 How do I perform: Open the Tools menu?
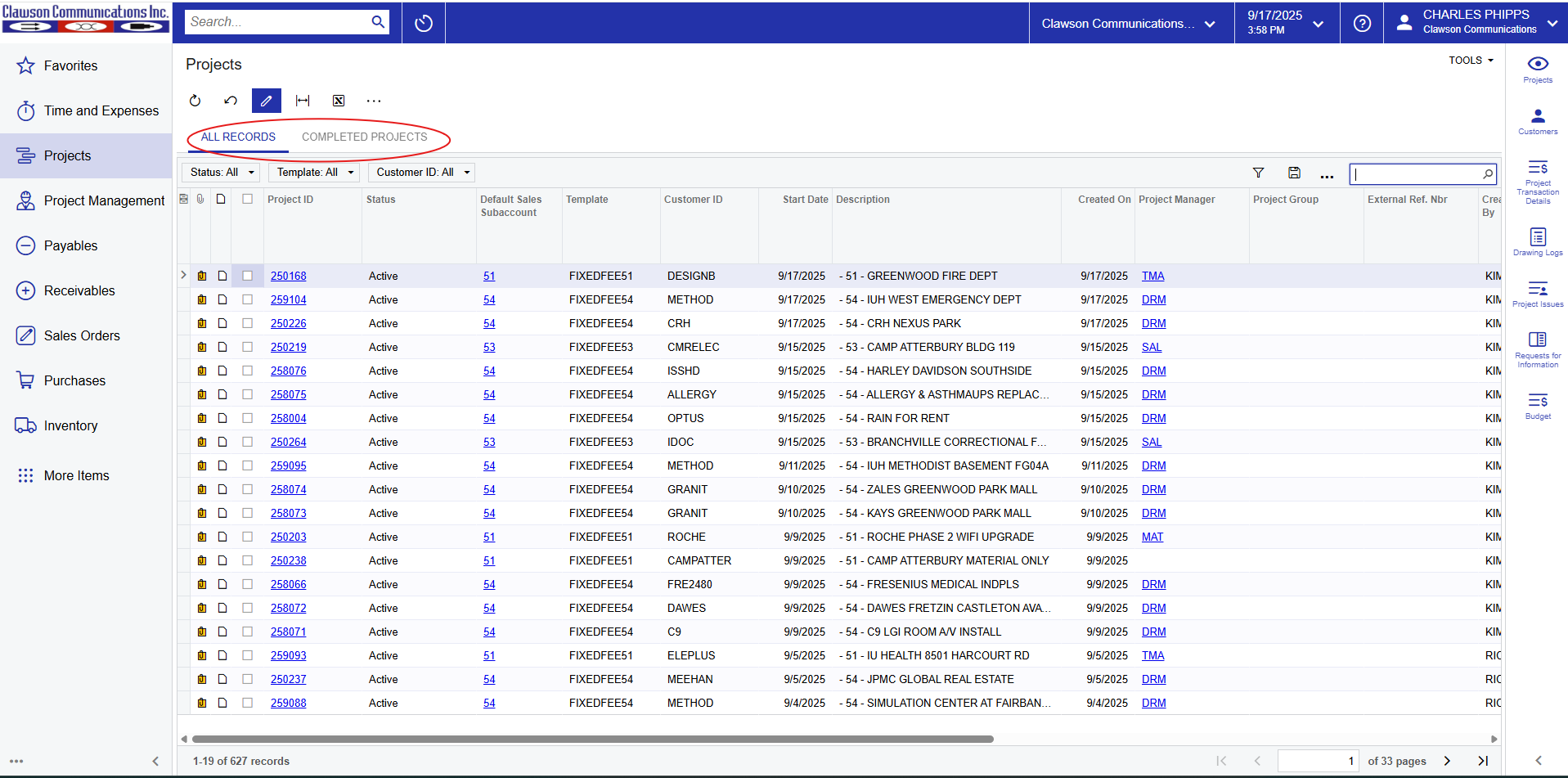point(1471,61)
